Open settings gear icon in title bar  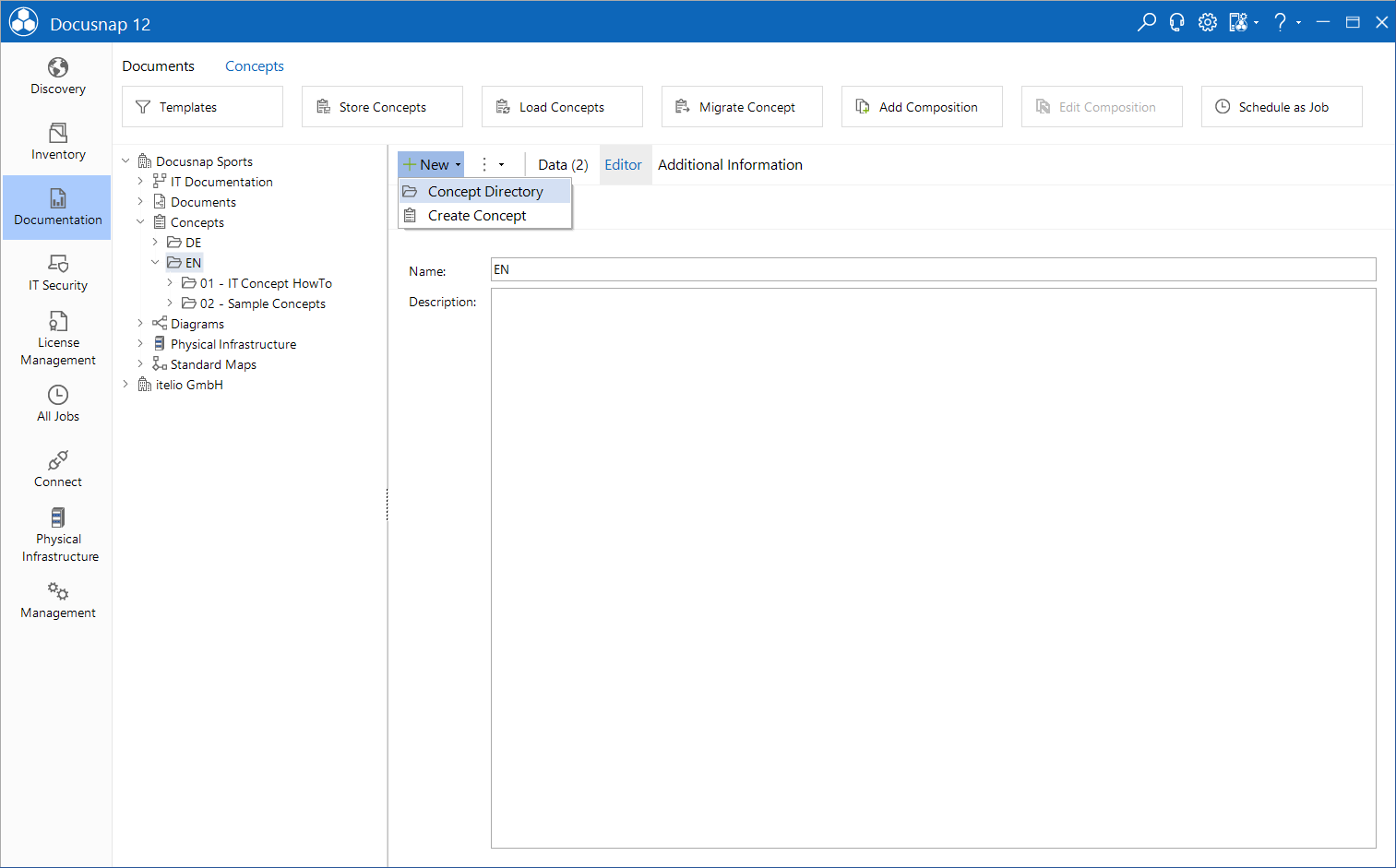[x=1208, y=22]
